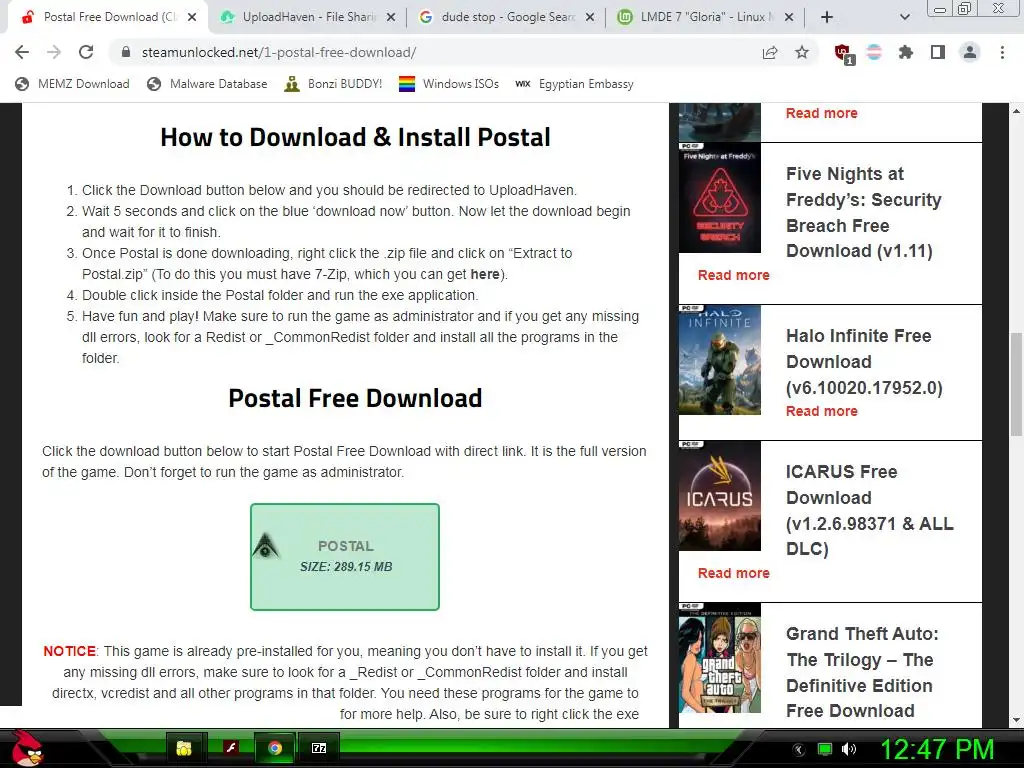This screenshot has height=768, width=1024.
Task: Read more under Halo Infinite
Action: pos(822,411)
